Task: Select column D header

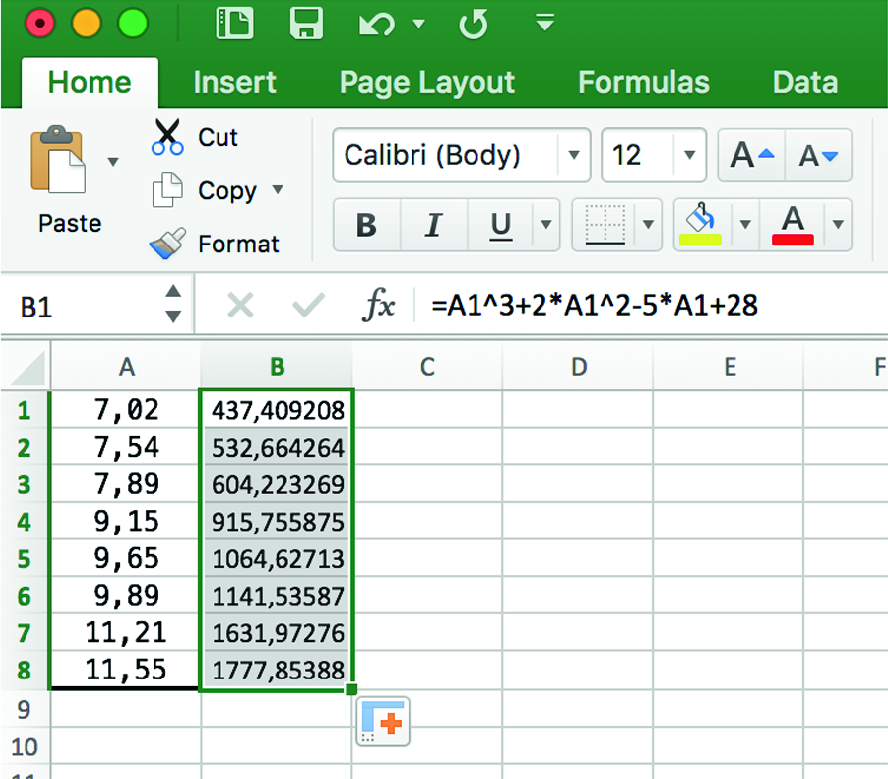Action: (x=578, y=367)
